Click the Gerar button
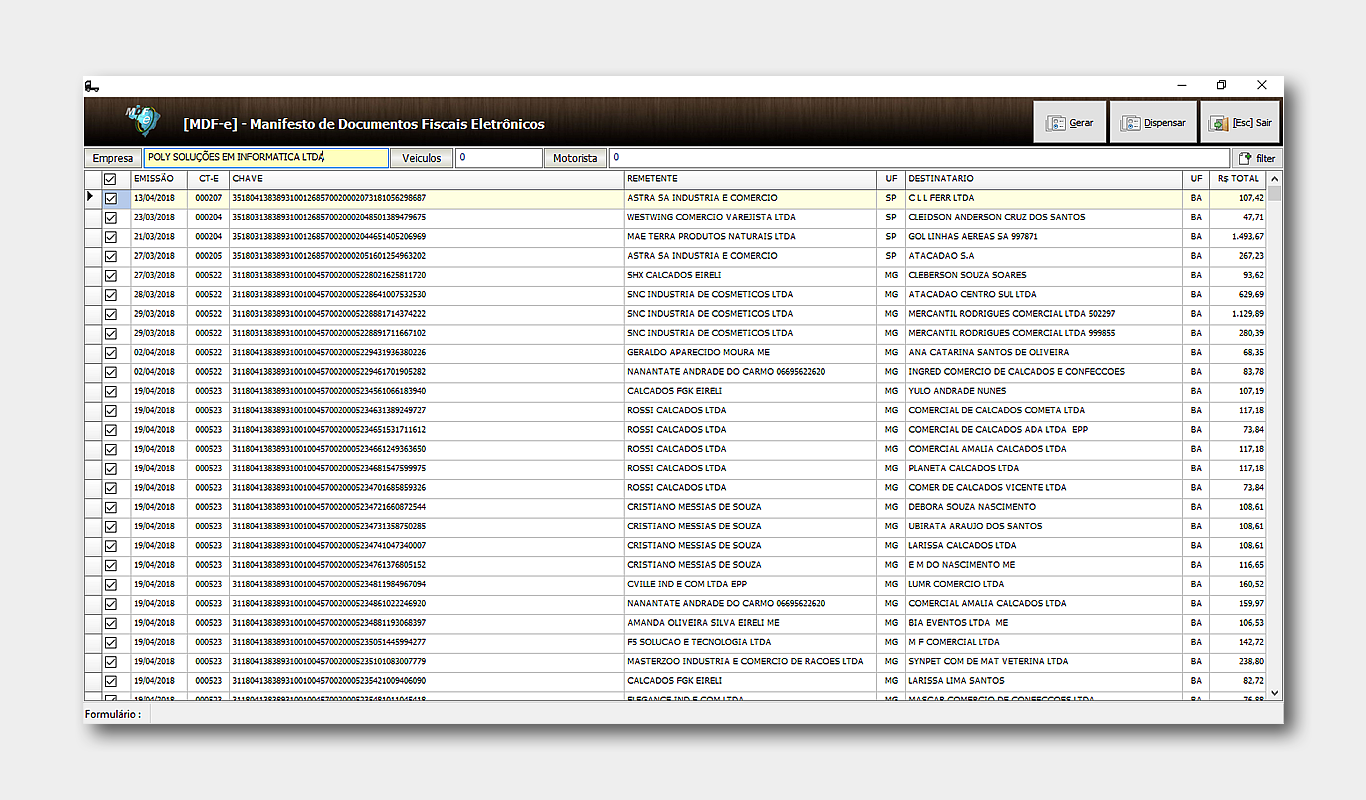Screen dimensions: 1366x800 click(x=1070, y=123)
